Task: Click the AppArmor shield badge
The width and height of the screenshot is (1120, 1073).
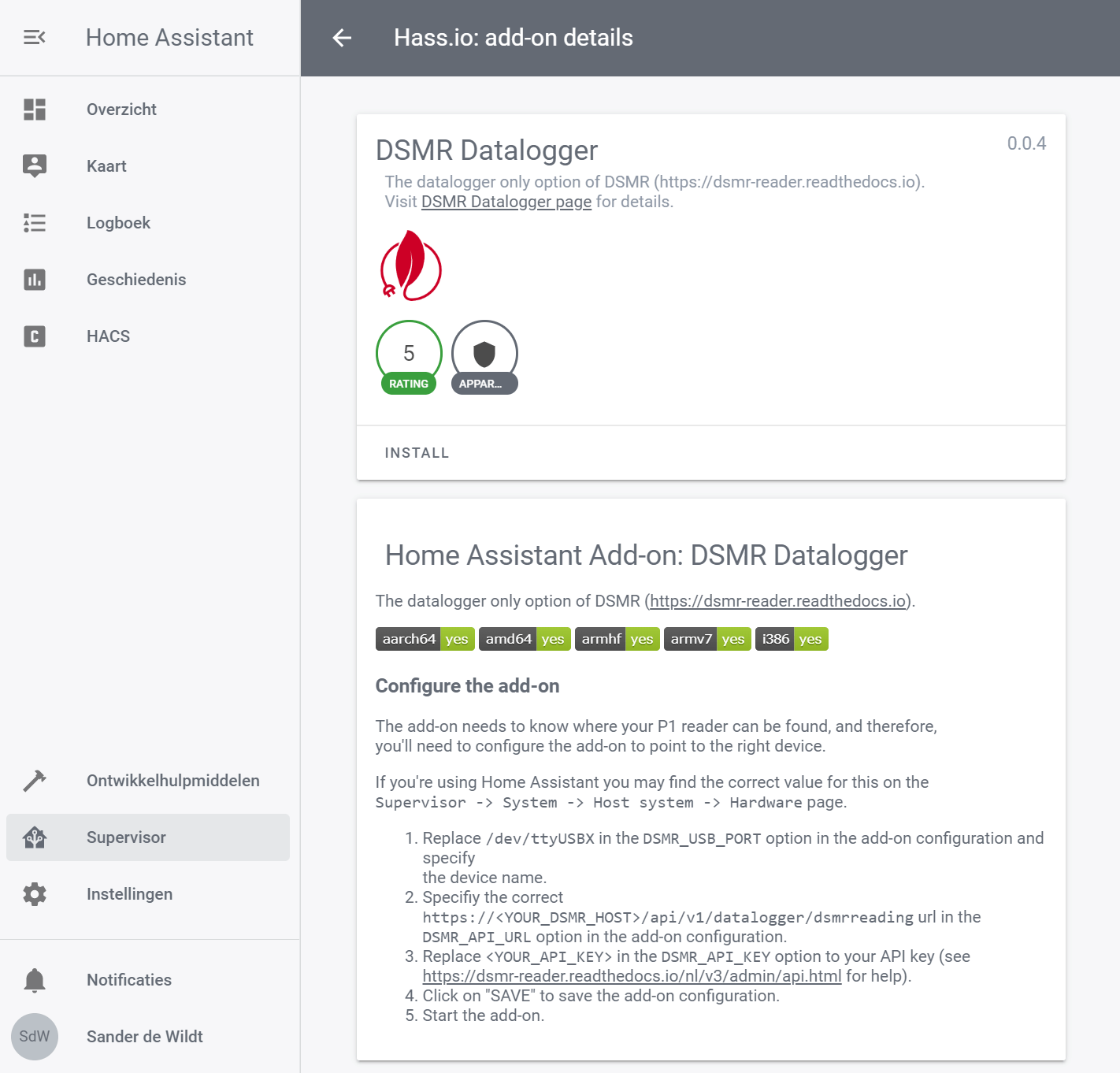Action: click(x=484, y=357)
